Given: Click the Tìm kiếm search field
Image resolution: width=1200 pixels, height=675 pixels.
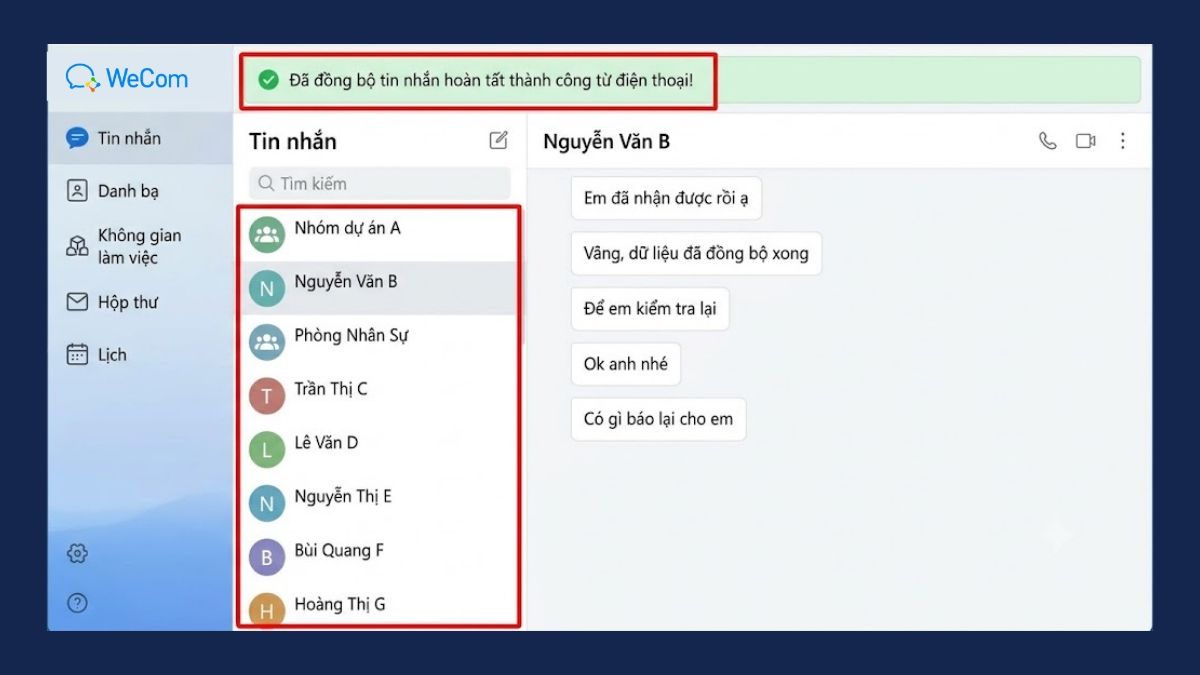Looking at the screenshot, I should [380, 183].
